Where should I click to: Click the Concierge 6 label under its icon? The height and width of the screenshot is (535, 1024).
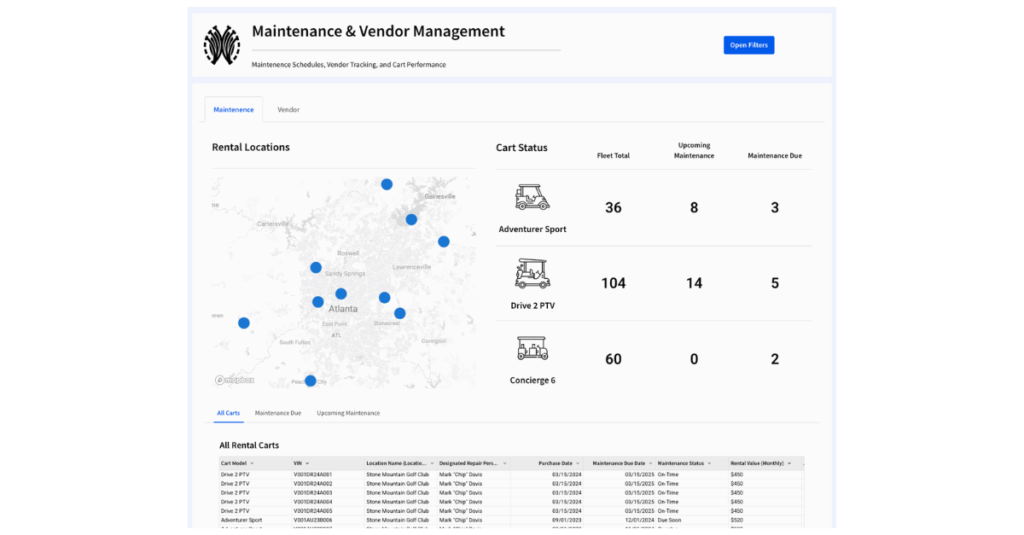click(x=532, y=380)
